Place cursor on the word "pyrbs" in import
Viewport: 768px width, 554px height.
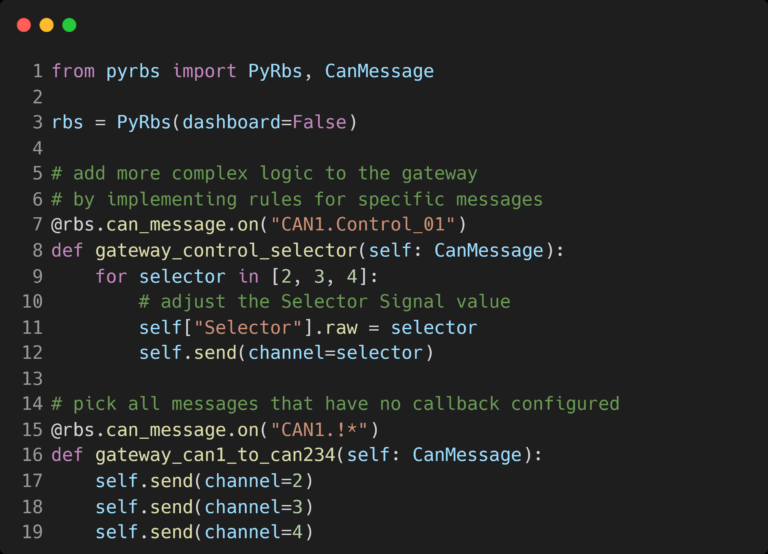click(x=134, y=71)
